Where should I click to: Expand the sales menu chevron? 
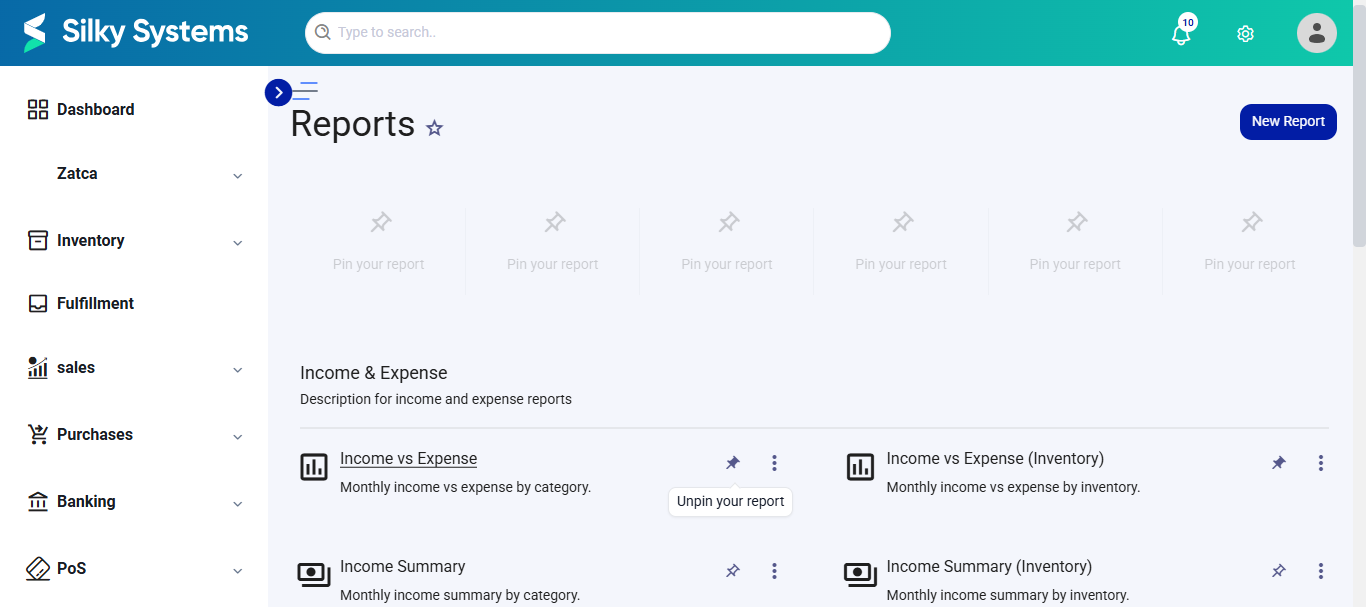[238, 370]
